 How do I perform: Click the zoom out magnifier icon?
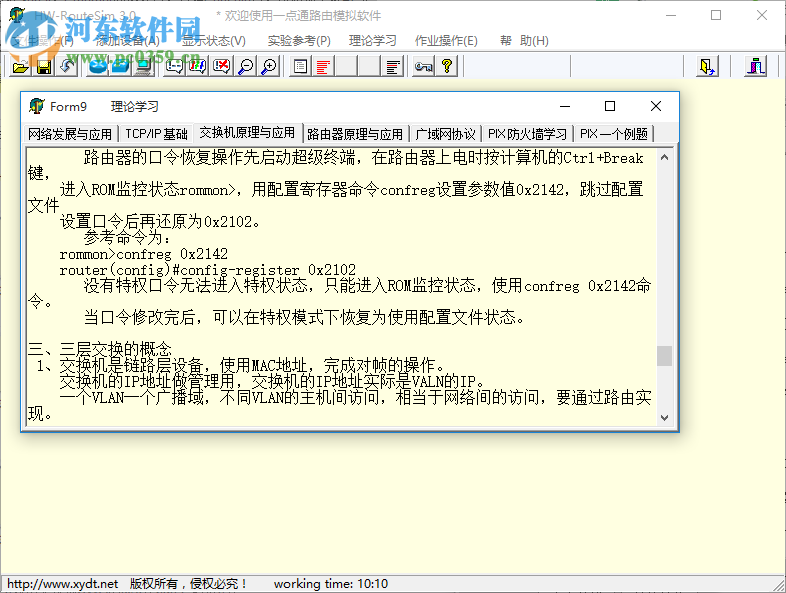246,66
